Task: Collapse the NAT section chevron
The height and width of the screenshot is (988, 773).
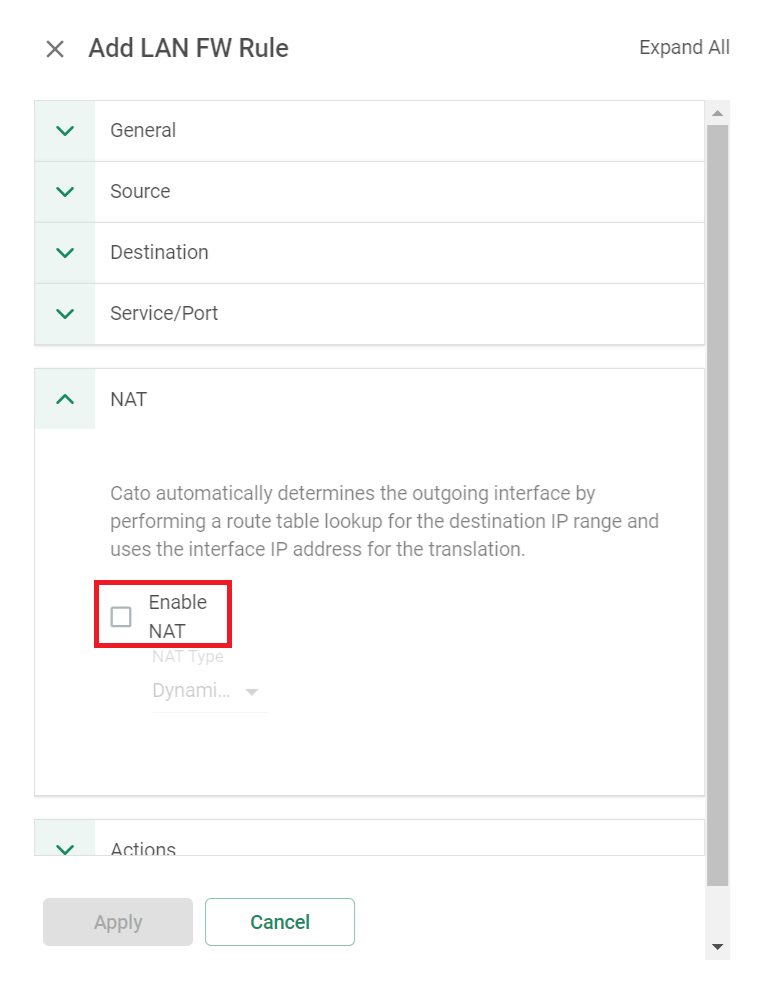Action: tap(65, 399)
